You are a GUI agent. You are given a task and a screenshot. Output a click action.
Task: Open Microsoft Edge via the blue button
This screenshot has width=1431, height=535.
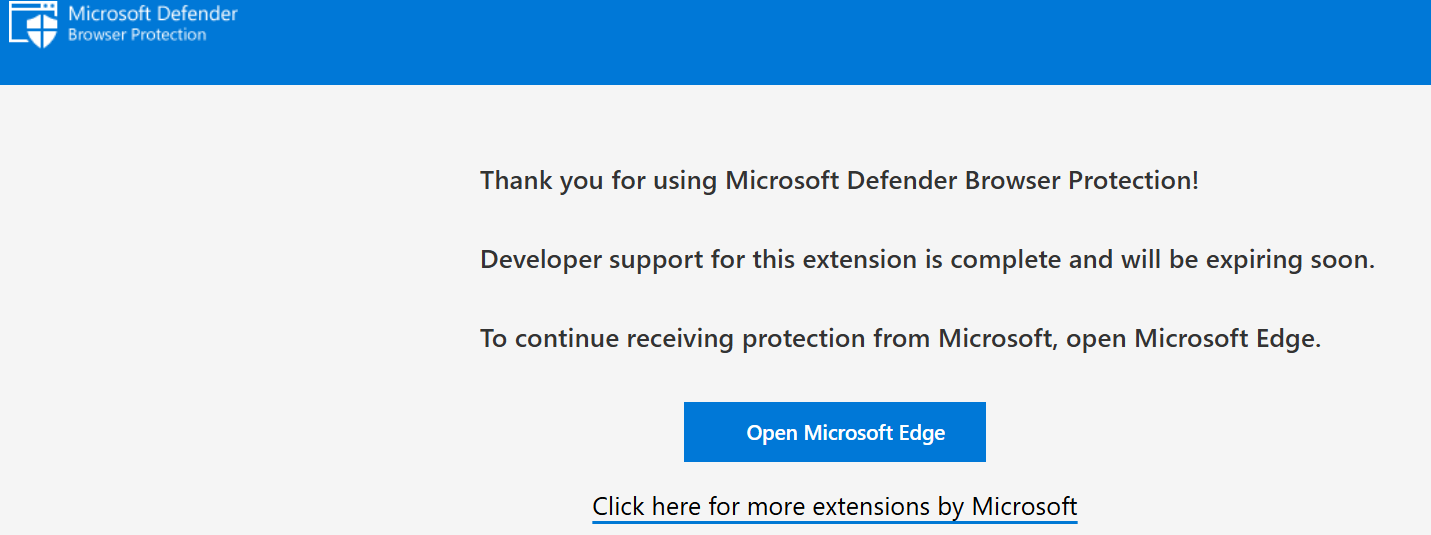[x=835, y=432]
